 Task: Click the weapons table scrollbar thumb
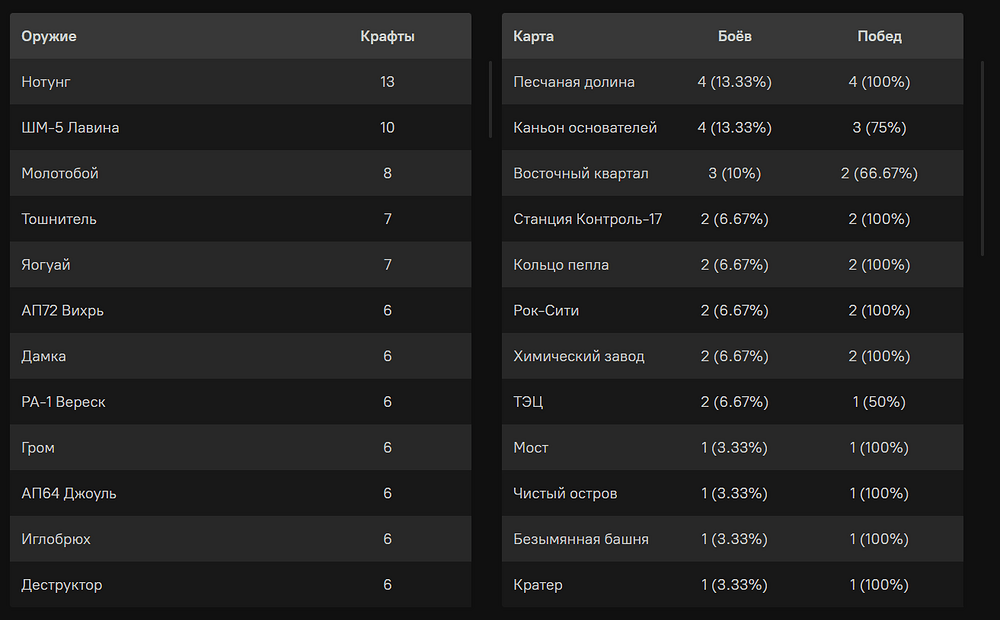[490, 100]
